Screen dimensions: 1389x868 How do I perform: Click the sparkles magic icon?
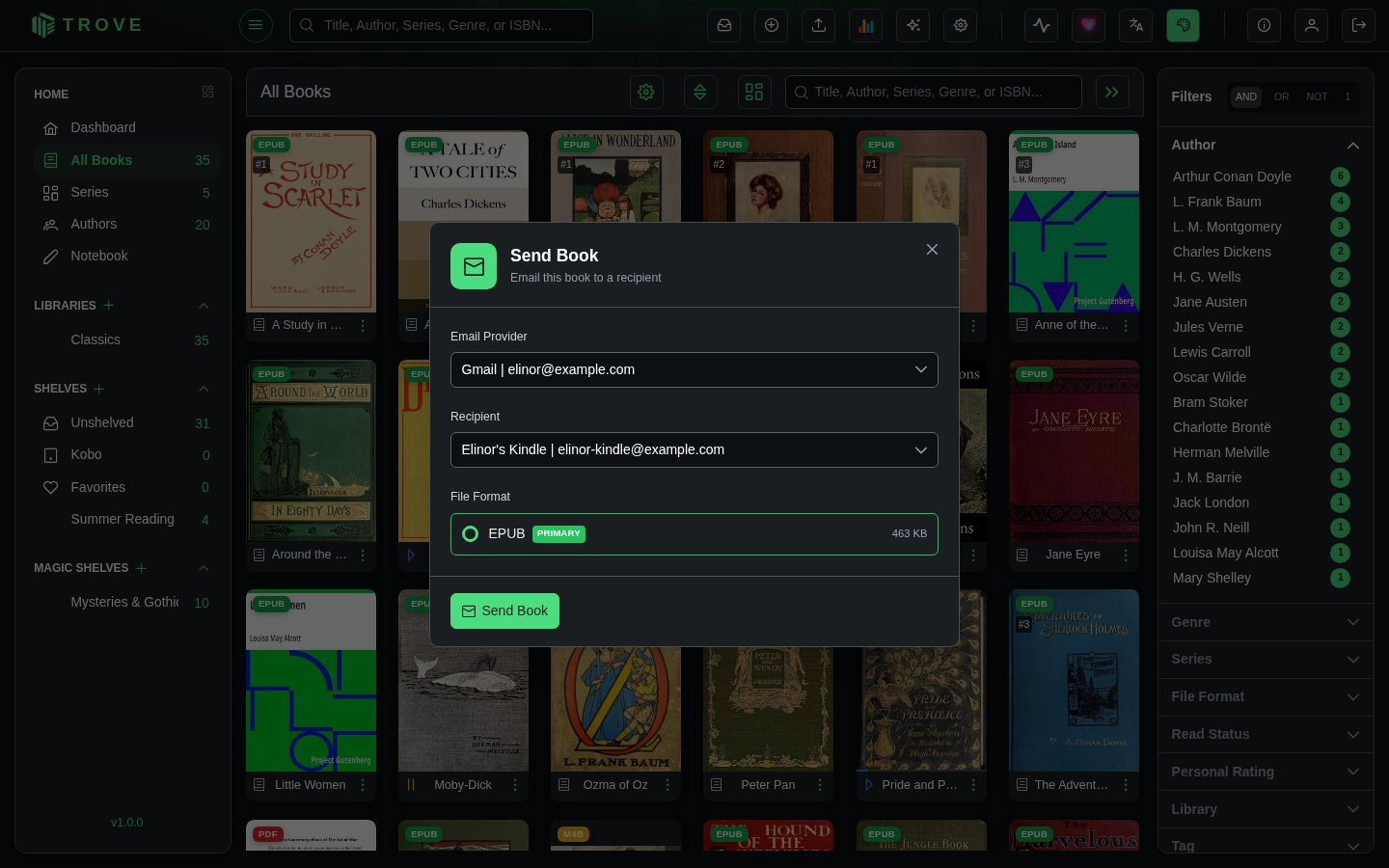click(913, 25)
